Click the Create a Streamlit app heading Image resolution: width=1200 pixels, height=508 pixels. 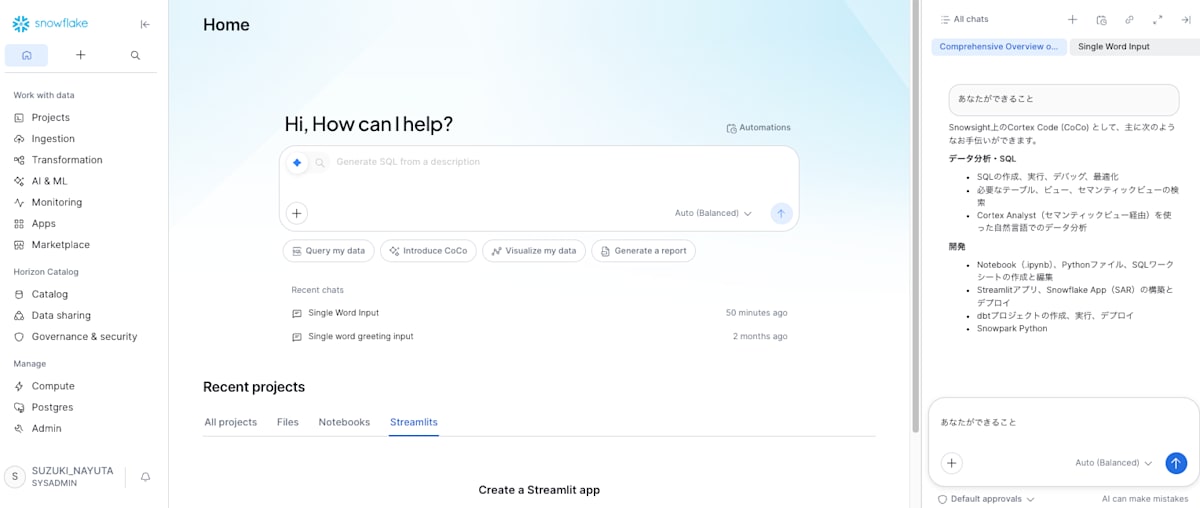pos(539,490)
